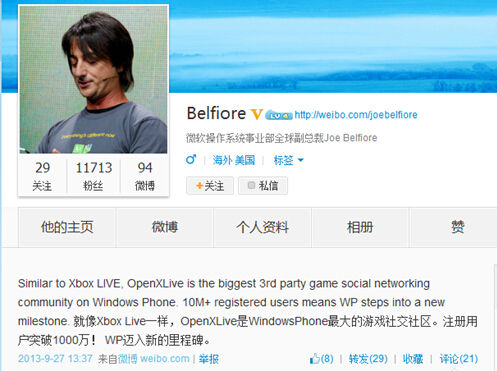
Task: Click the blue level badge icon
Action: pyautogui.click(x=279, y=115)
